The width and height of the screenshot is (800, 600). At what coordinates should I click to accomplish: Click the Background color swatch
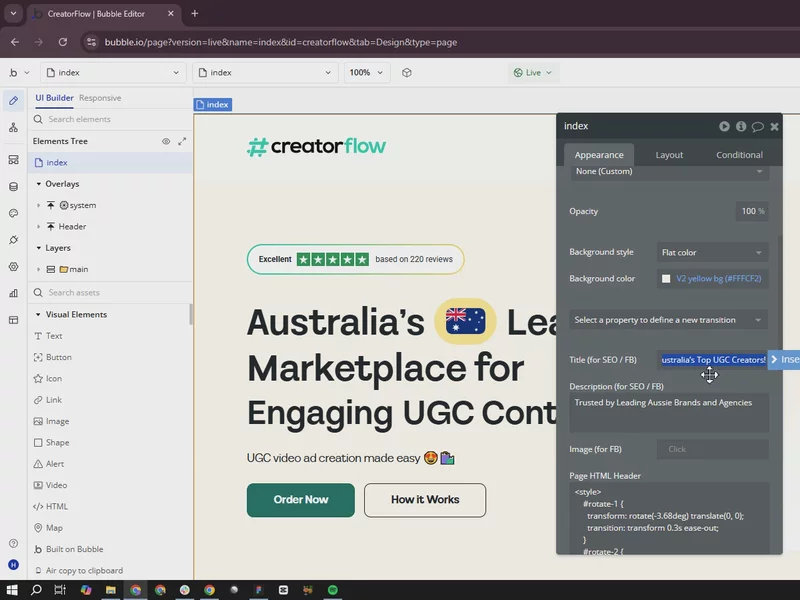click(x=666, y=279)
